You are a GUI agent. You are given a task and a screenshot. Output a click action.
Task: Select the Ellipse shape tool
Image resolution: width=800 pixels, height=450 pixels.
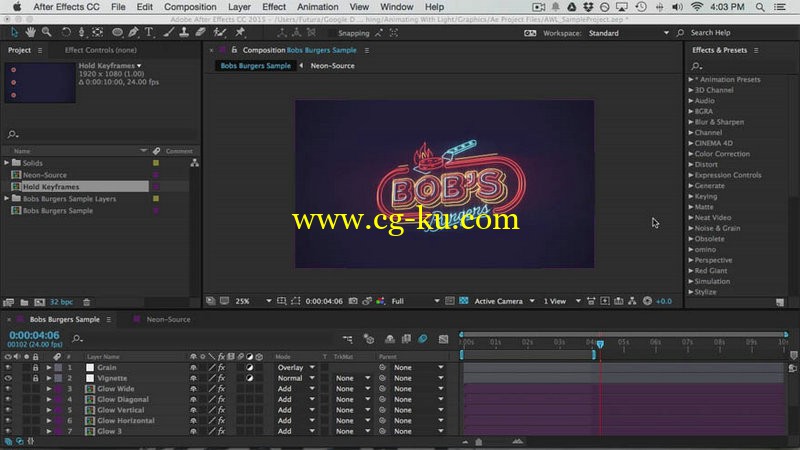(x=117, y=33)
